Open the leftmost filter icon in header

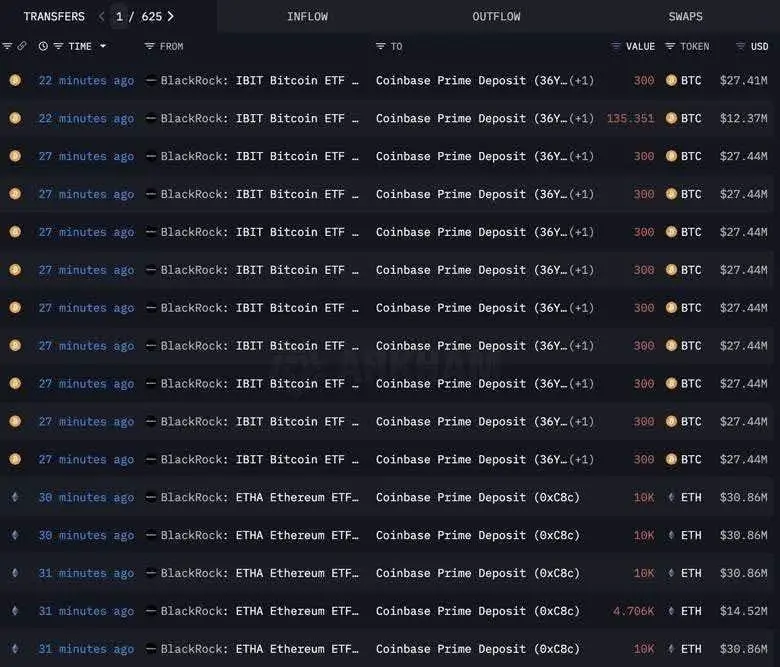pyautogui.click(x=7, y=46)
